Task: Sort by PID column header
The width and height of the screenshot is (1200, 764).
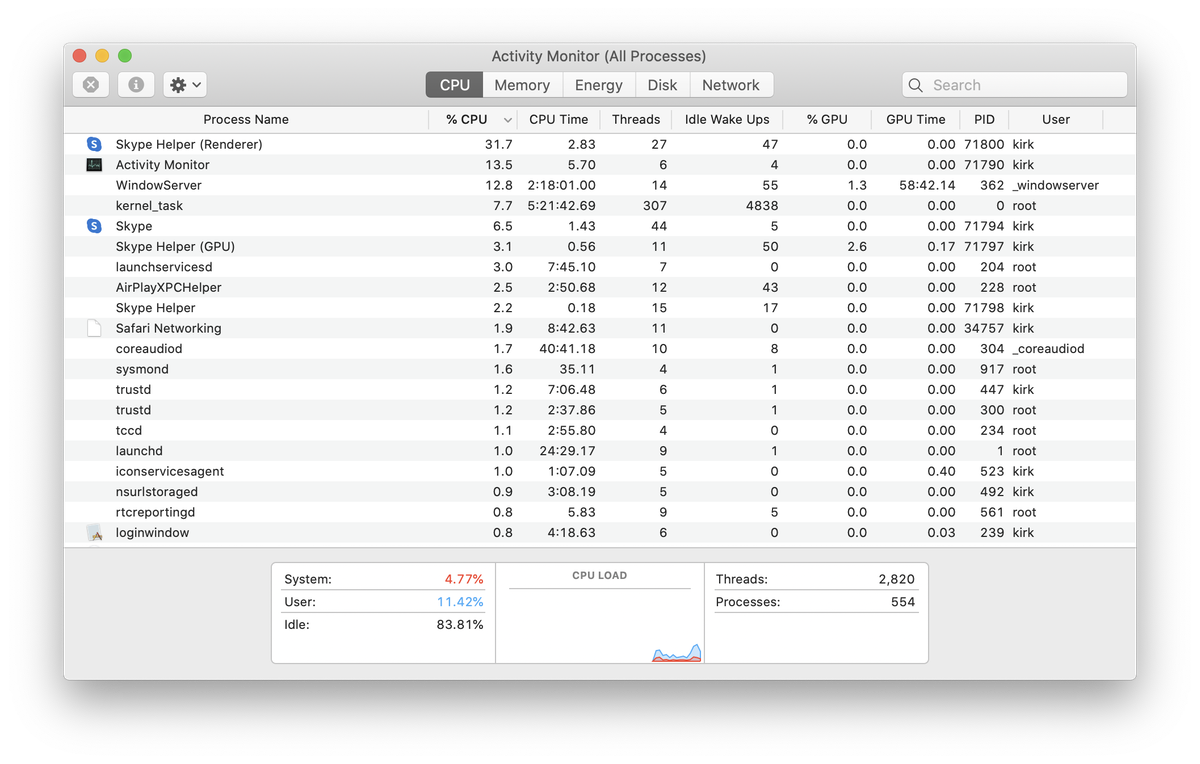Action: (984, 119)
